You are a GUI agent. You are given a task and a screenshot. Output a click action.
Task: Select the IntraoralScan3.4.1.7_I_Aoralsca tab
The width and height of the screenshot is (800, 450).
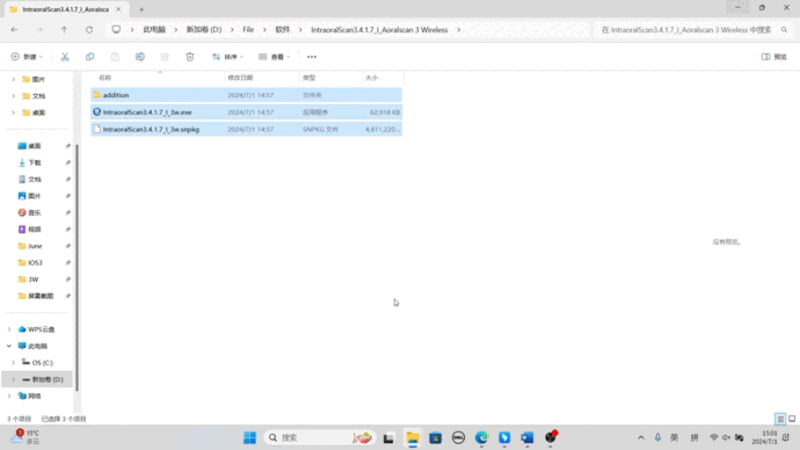65,9
